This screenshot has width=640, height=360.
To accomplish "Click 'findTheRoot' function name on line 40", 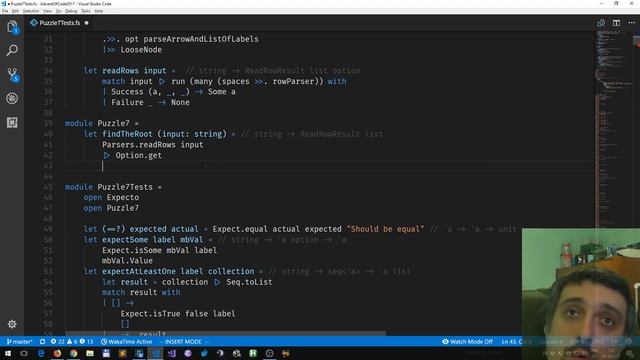I will (x=127, y=134).
